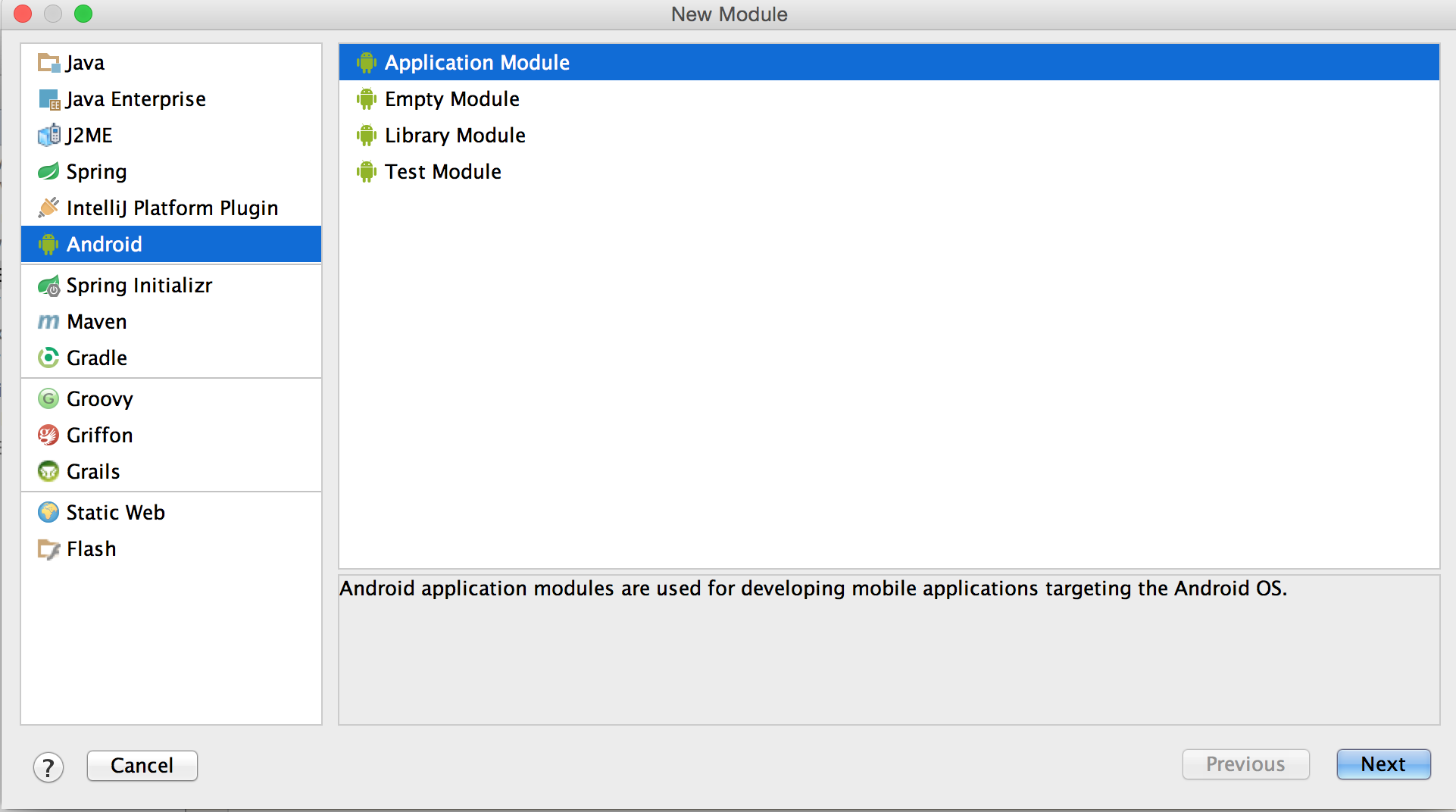Click the J2ME phone icon
This screenshot has height=812, width=1456.
point(48,136)
